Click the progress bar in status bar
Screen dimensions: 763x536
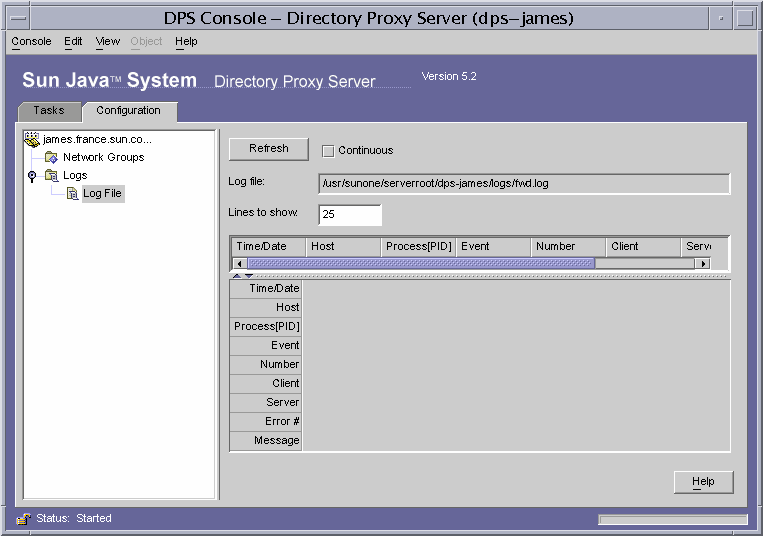click(672, 520)
